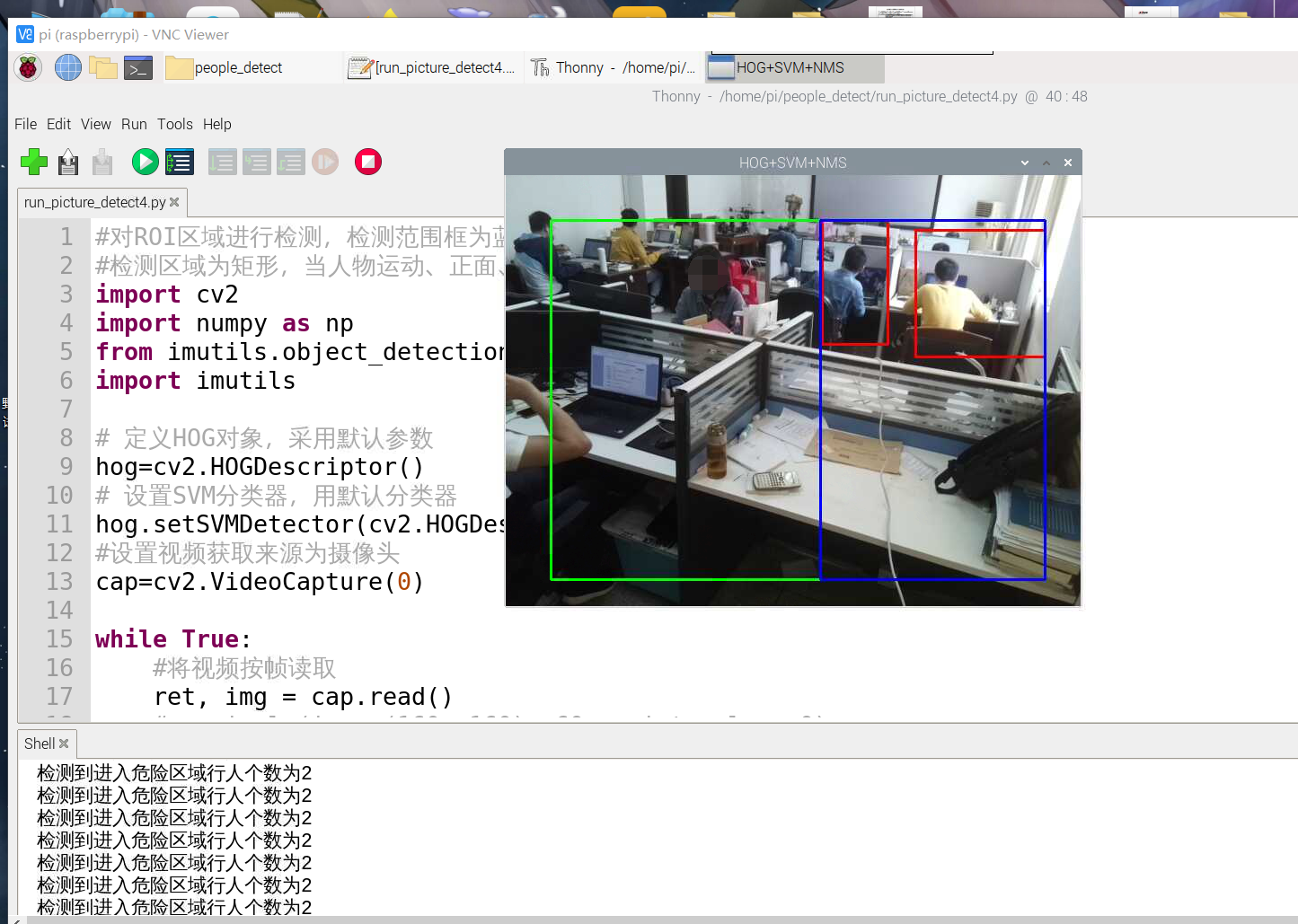Open the Raspberry Pi applications menu
Image resolution: width=1298 pixels, height=924 pixels.
pos(27,67)
